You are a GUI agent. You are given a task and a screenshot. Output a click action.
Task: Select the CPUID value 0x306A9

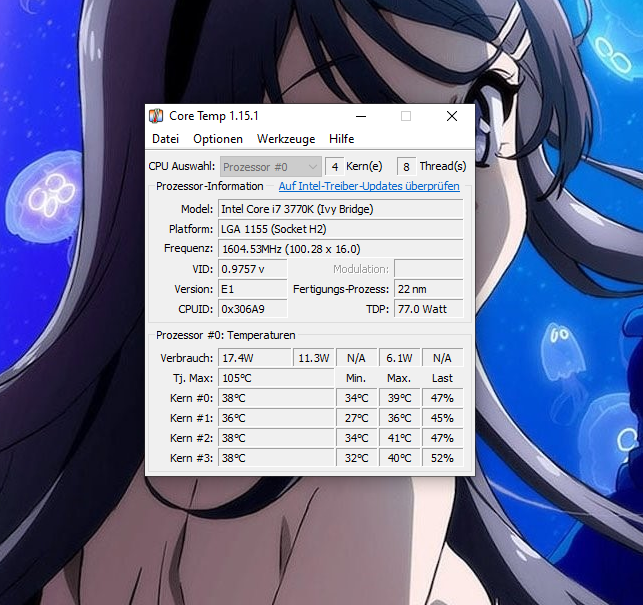coord(253,309)
